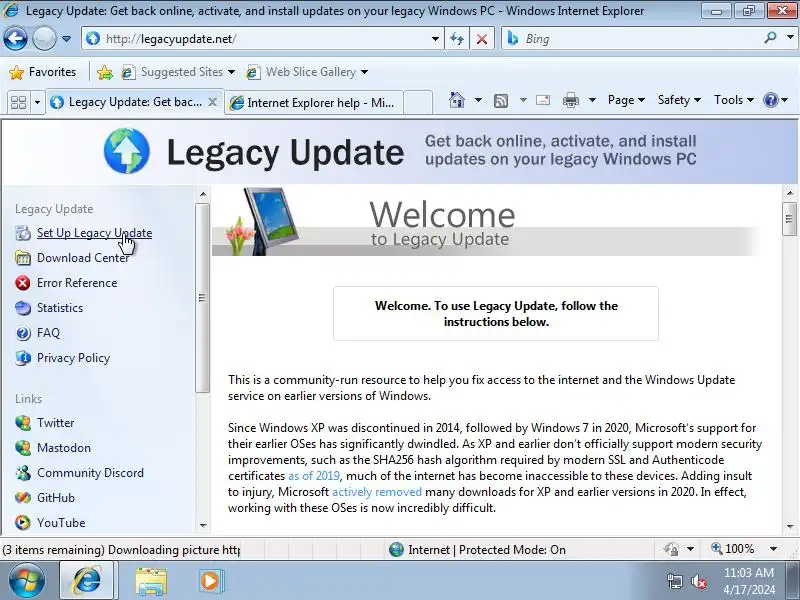Open the Favorites center
Viewport: 800px width, 600px height.
pos(43,72)
